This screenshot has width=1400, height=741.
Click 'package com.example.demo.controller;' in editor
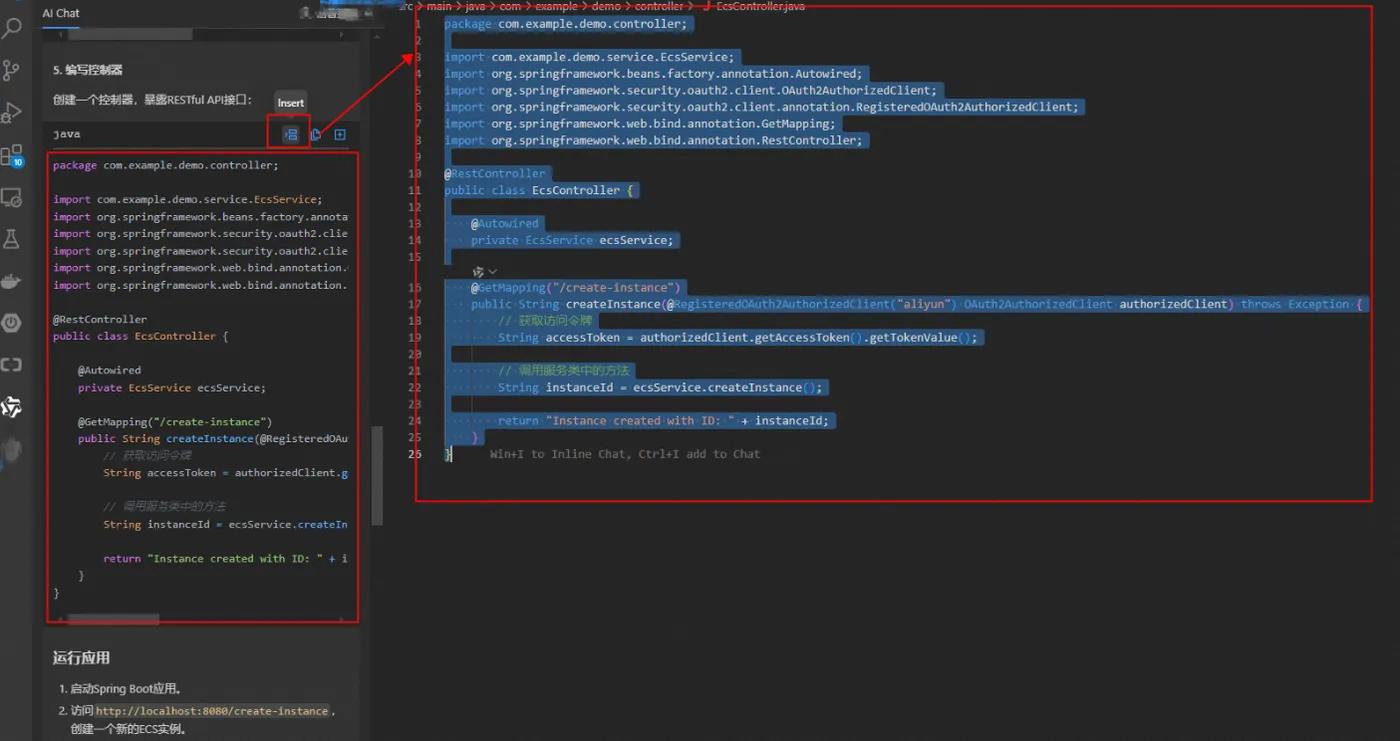(566, 24)
